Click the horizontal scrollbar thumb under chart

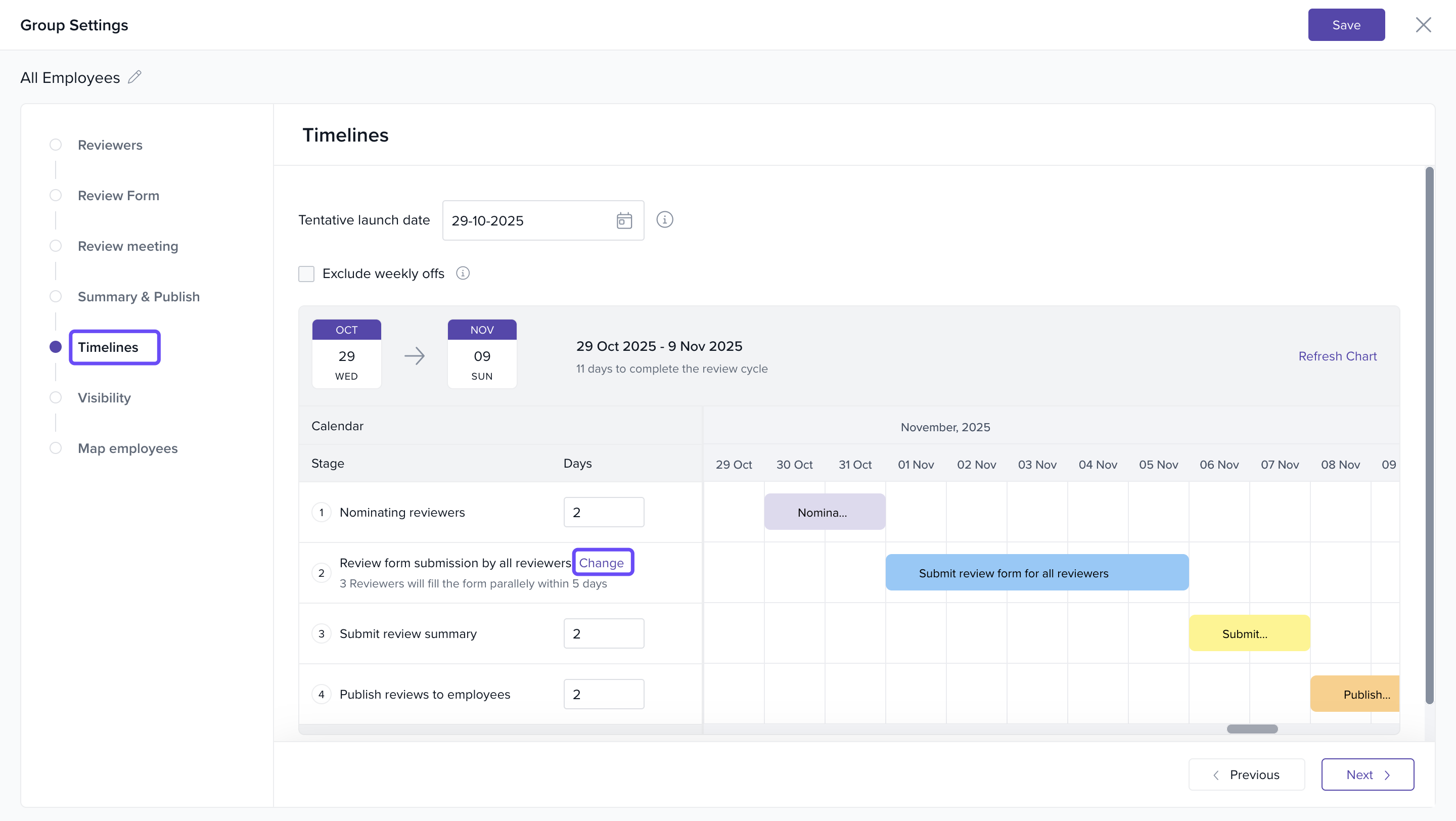click(x=1252, y=729)
